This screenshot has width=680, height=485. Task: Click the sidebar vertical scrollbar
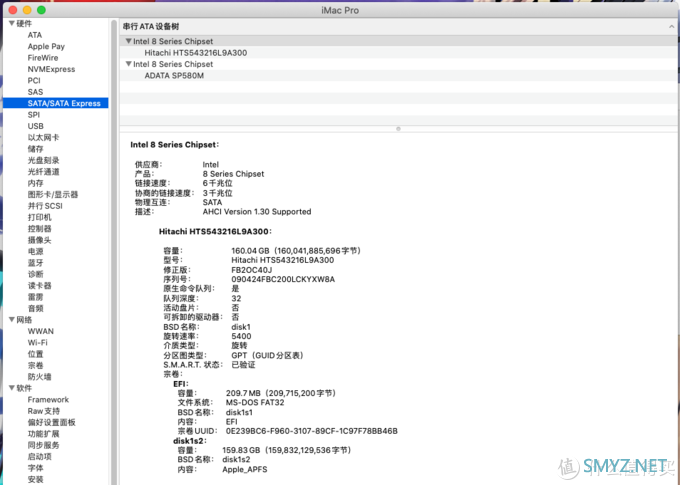coord(114,252)
